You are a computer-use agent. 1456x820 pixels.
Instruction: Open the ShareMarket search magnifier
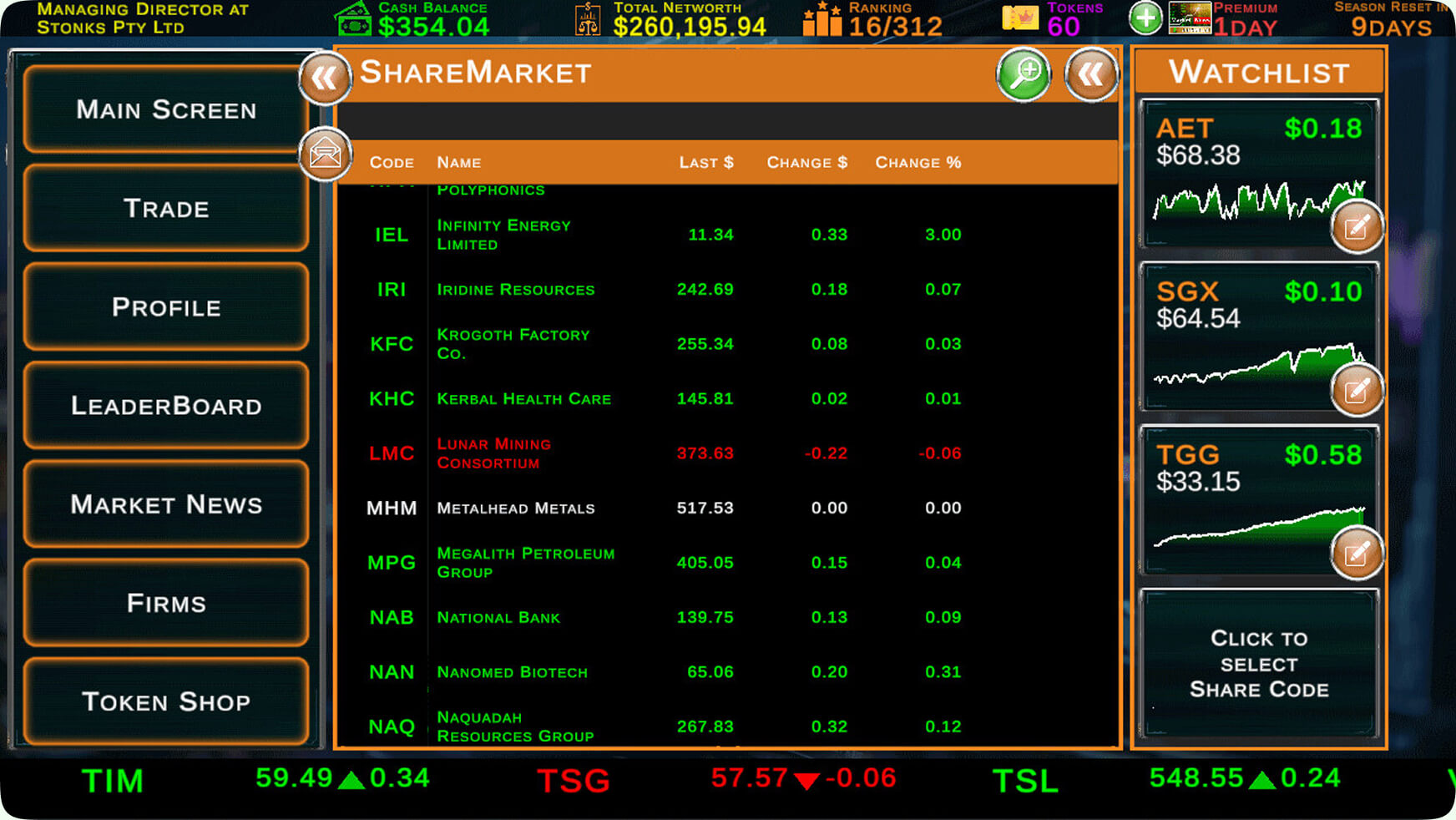pyautogui.click(x=1024, y=75)
